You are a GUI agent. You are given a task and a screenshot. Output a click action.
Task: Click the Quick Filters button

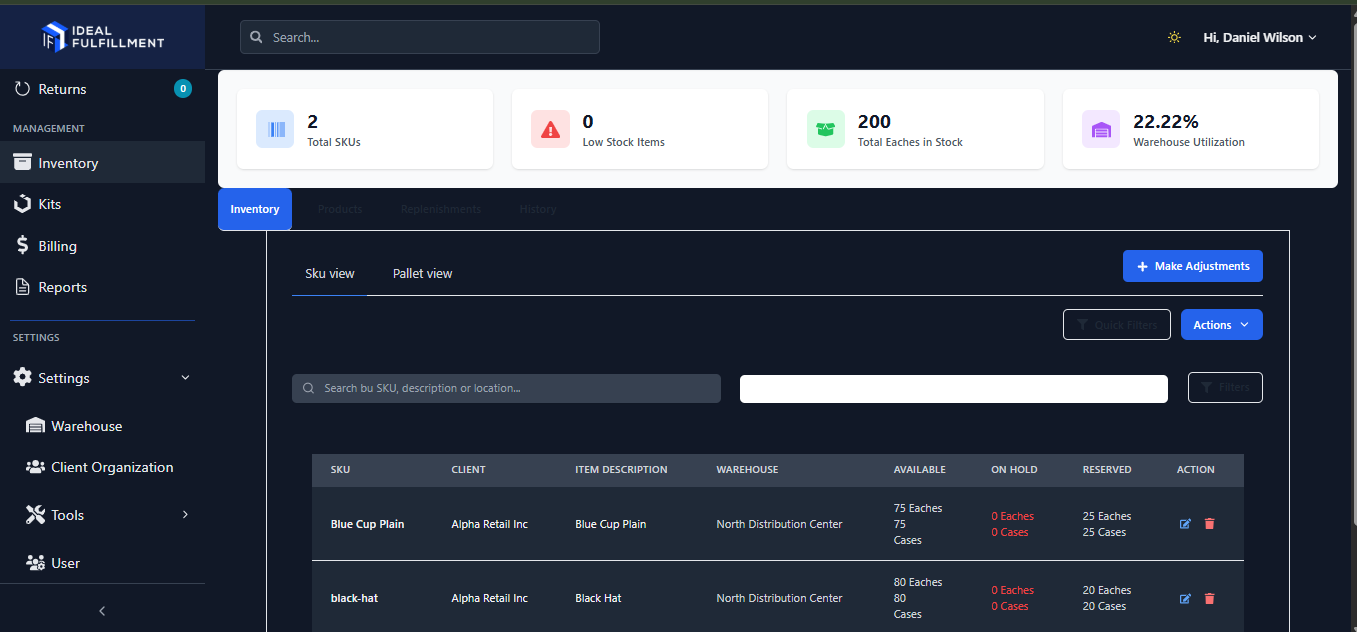coord(1117,325)
